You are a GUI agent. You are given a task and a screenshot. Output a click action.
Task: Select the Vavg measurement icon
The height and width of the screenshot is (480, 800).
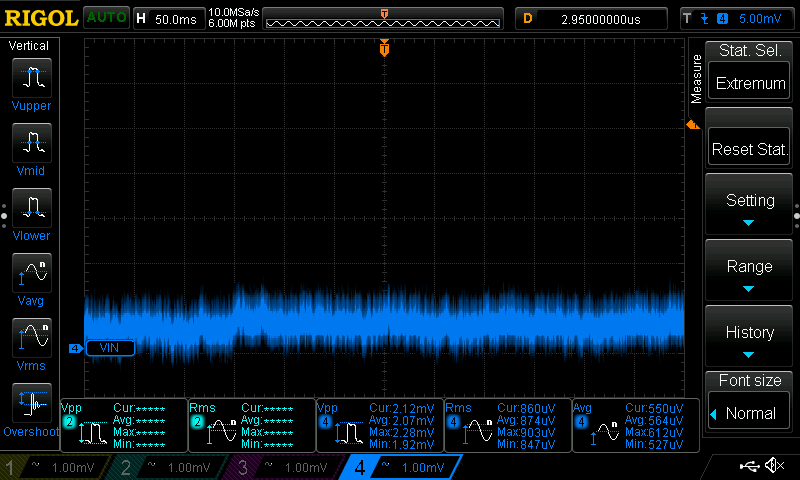[32, 273]
